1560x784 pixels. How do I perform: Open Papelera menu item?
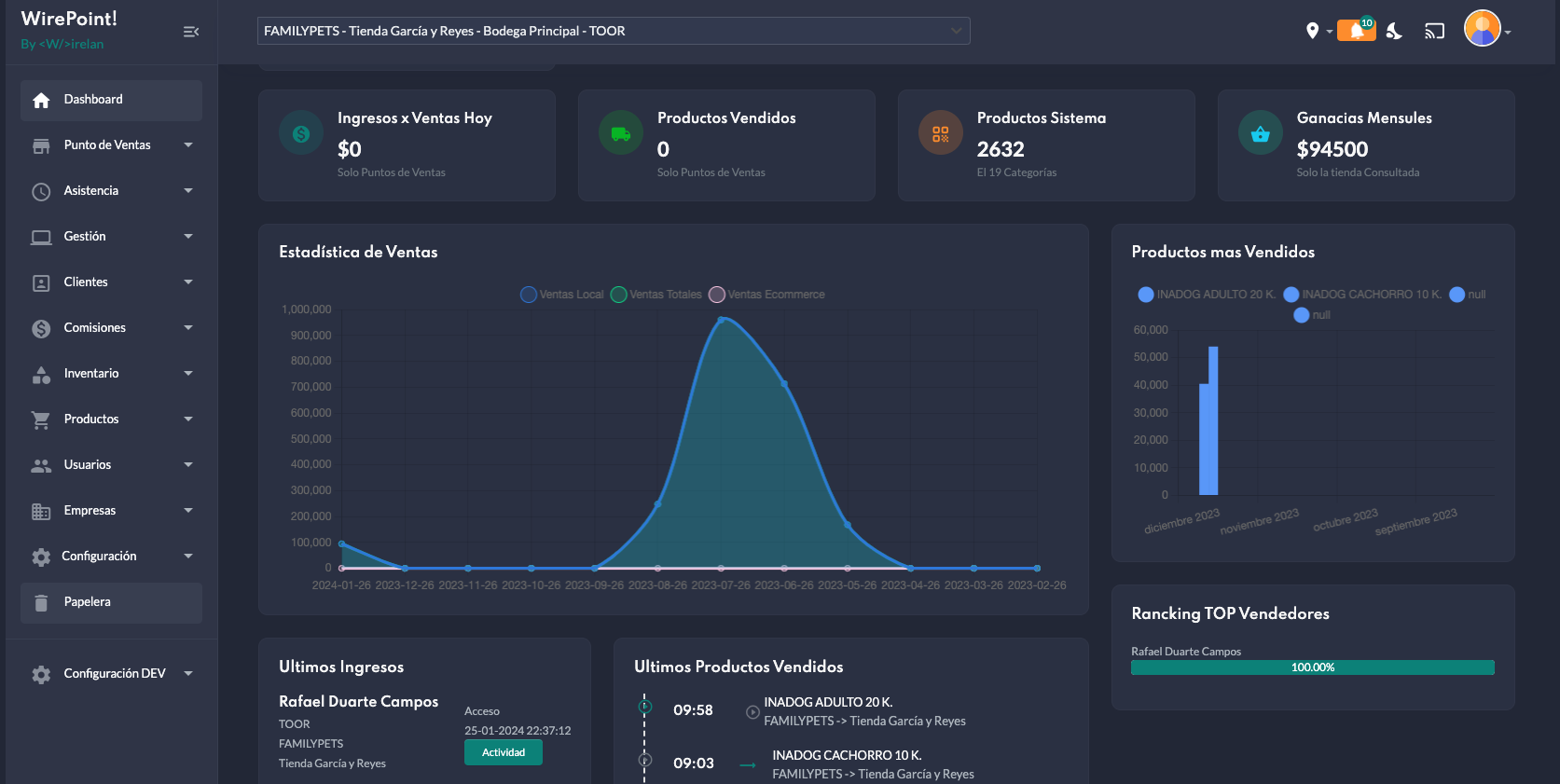pyautogui.click(x=111, y=602)
